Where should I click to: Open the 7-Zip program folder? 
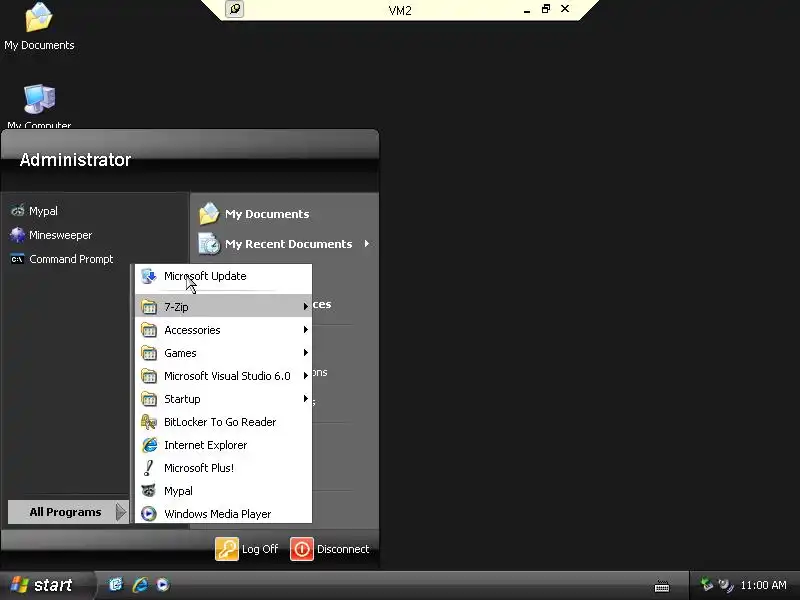coord(223,307)
